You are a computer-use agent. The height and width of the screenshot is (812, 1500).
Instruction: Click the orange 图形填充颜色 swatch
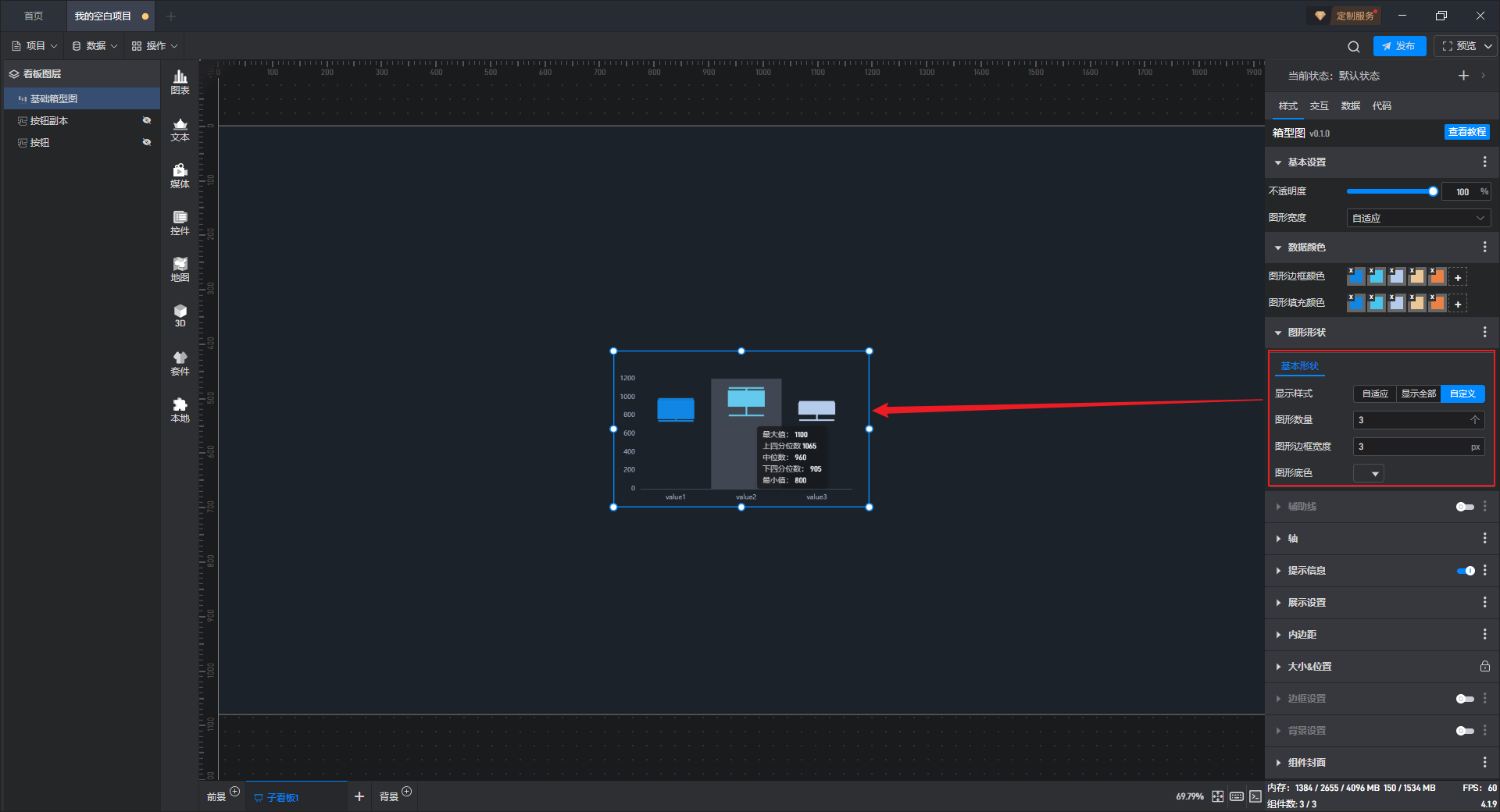(x=1437, y=303)
